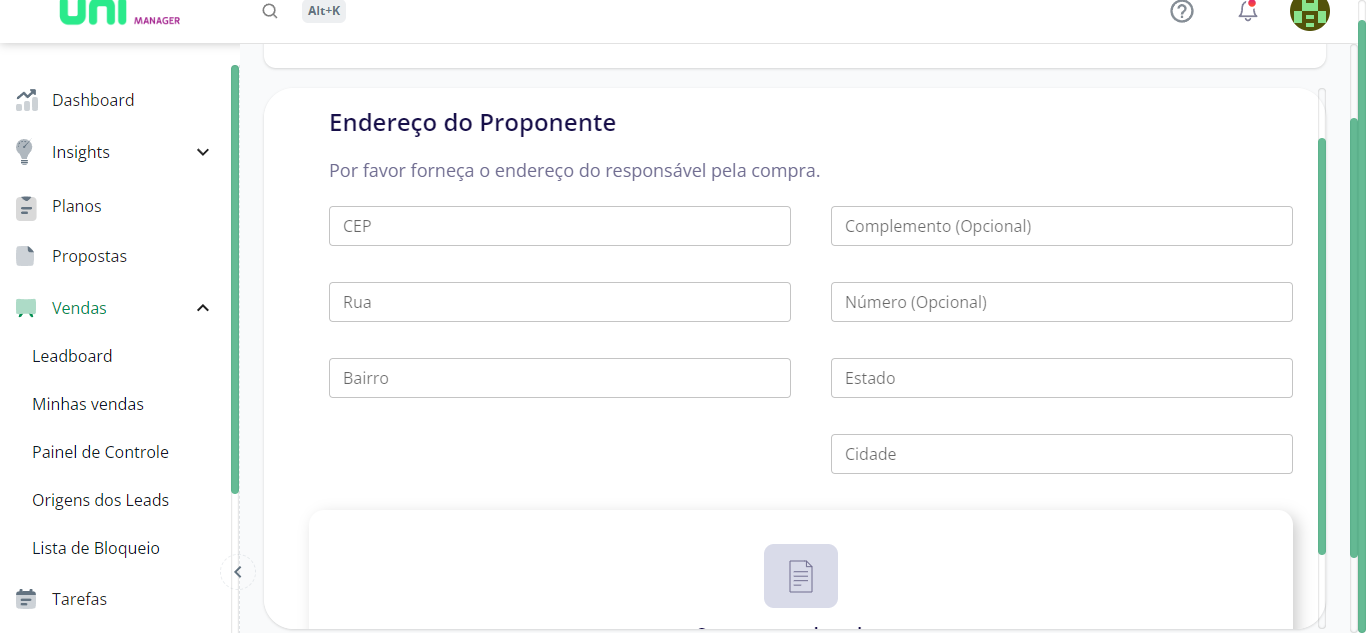Open the Propostas menu item
1366x633 pixels.
pos(89,256)
